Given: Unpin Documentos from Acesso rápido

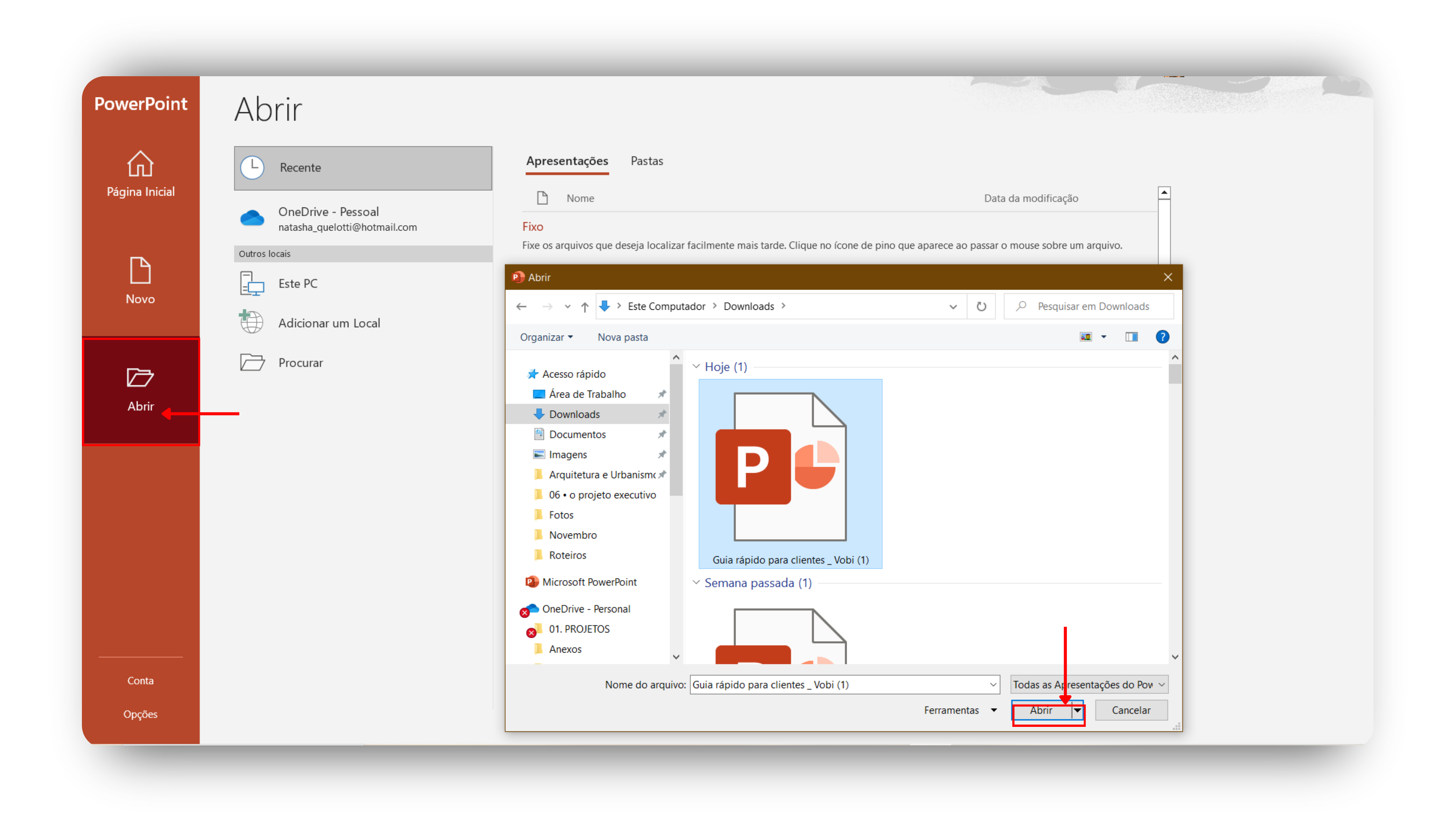Looking at the screenshot, I should (662, 434).
